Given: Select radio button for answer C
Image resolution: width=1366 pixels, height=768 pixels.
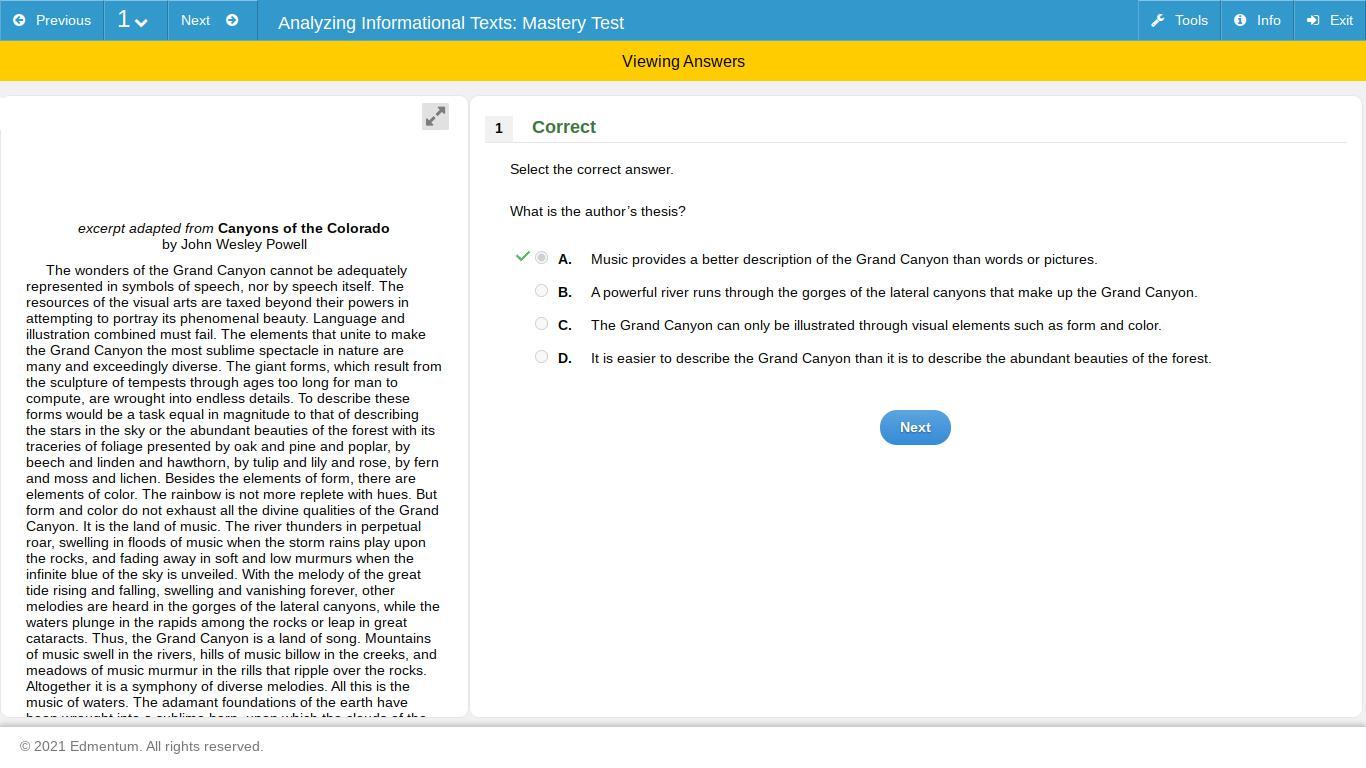Looking at the screenshot, I should point(541,324).
